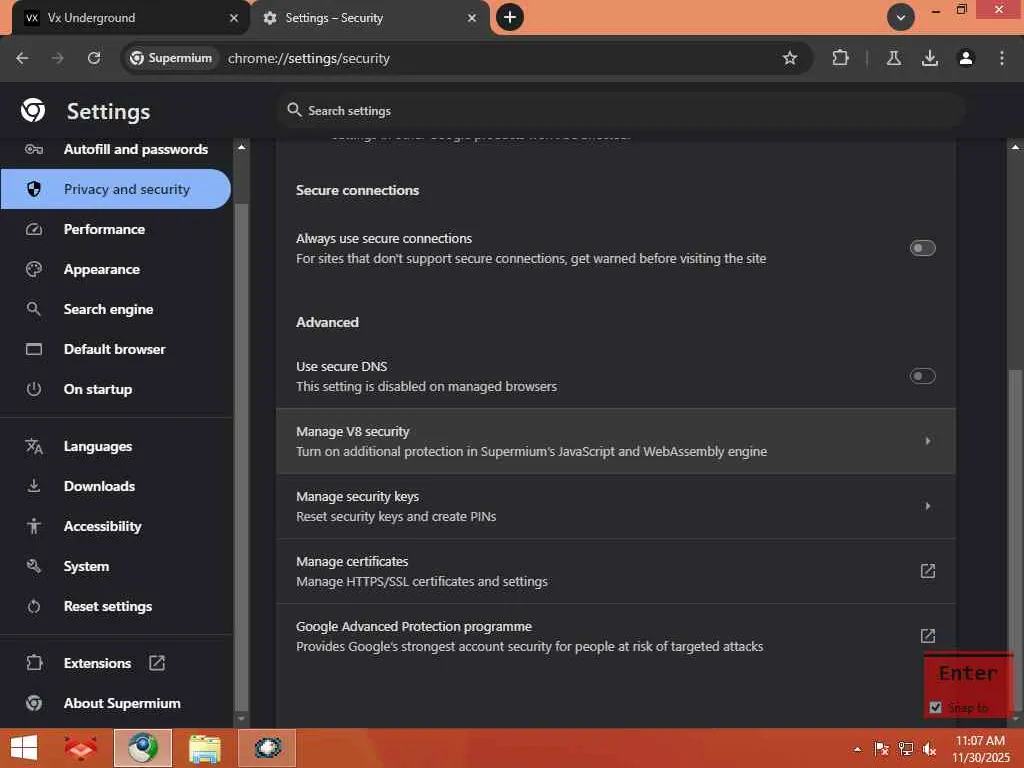Open Extensions from the sidebar

pyautogui.click(x=116, y=663)
